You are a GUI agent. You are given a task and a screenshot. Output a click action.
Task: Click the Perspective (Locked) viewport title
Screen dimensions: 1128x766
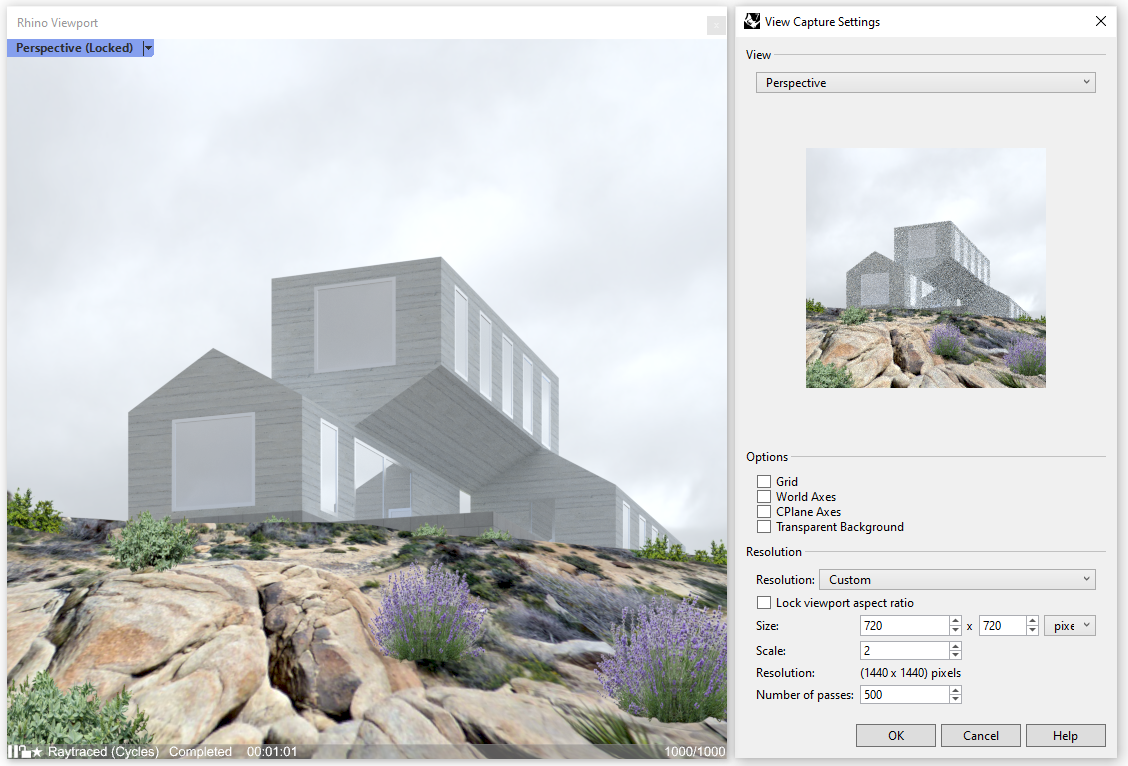coord(74,48)
